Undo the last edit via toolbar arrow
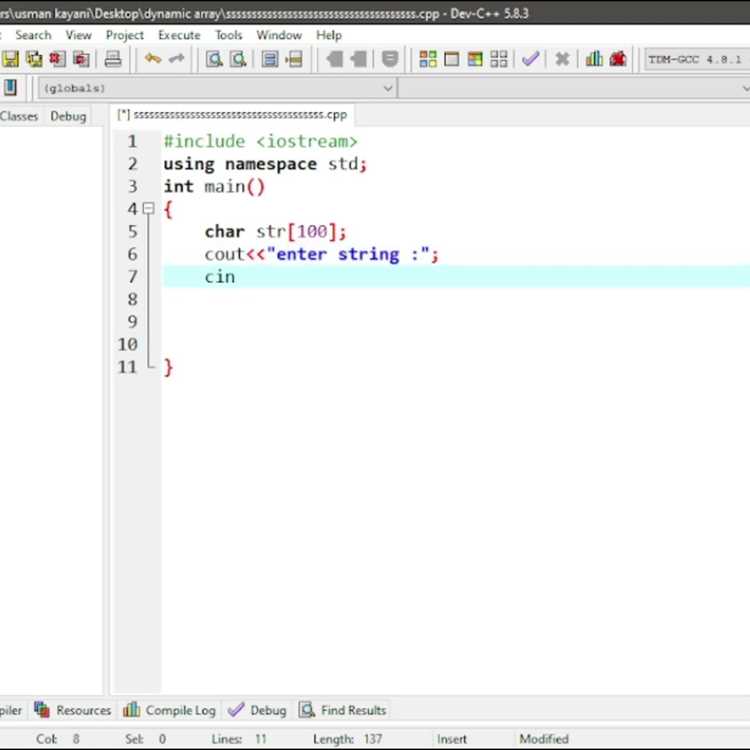Screen dimensions: 750x750 pos(153,59)
